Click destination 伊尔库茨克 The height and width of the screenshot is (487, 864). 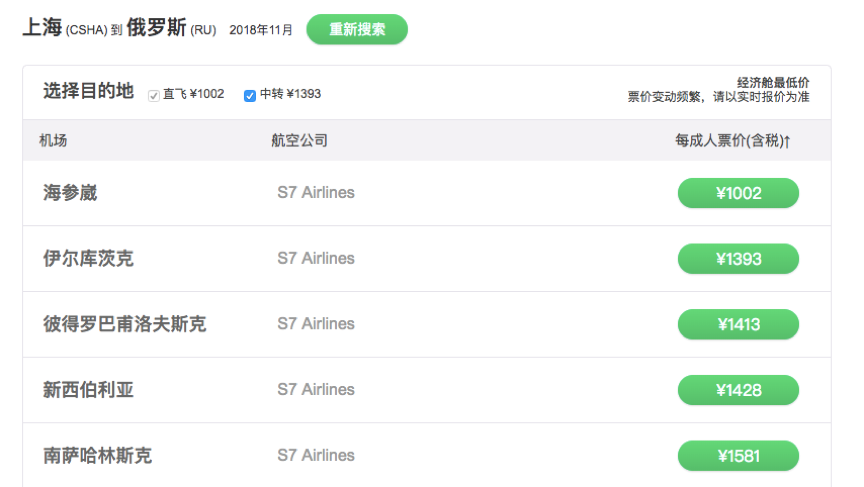point(88,258)
